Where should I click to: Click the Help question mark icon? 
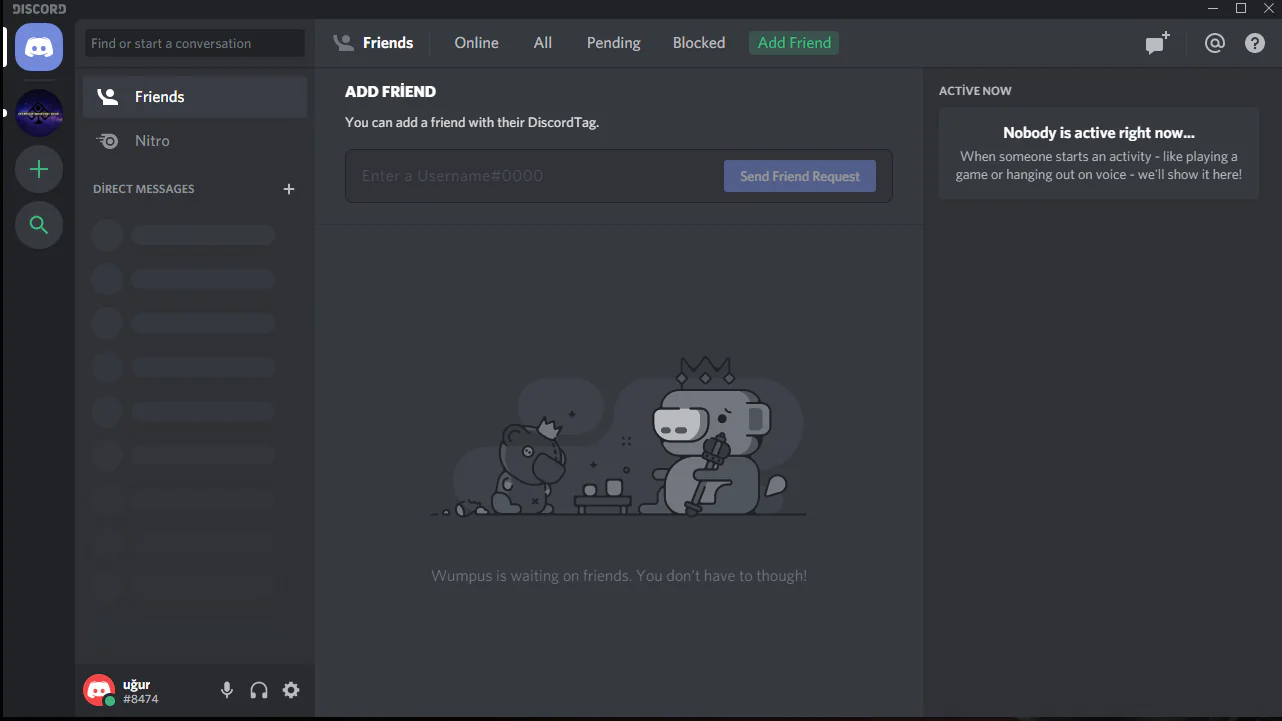[1255, 43]
